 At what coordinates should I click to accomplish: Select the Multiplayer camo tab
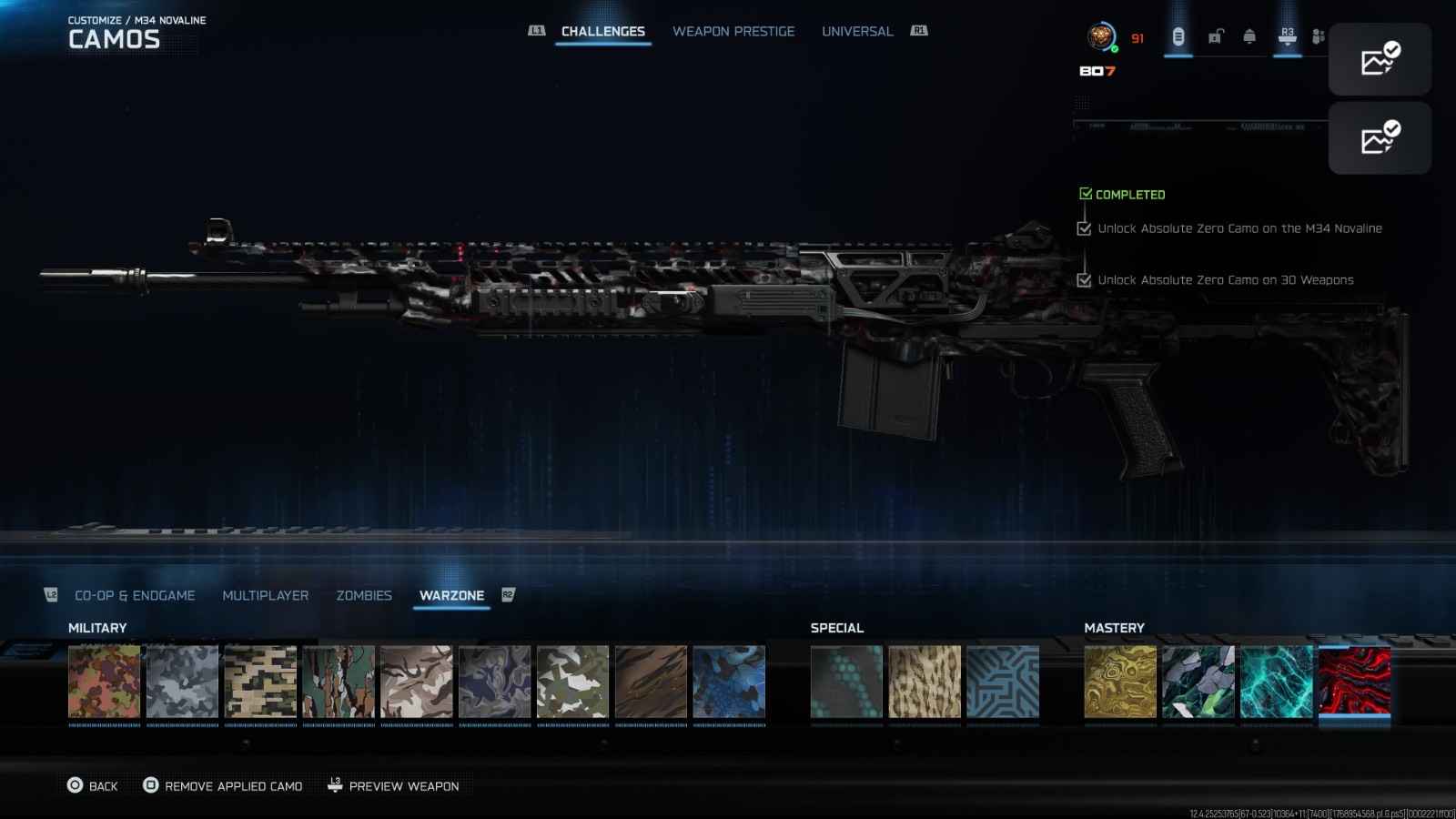pos(266,595)
